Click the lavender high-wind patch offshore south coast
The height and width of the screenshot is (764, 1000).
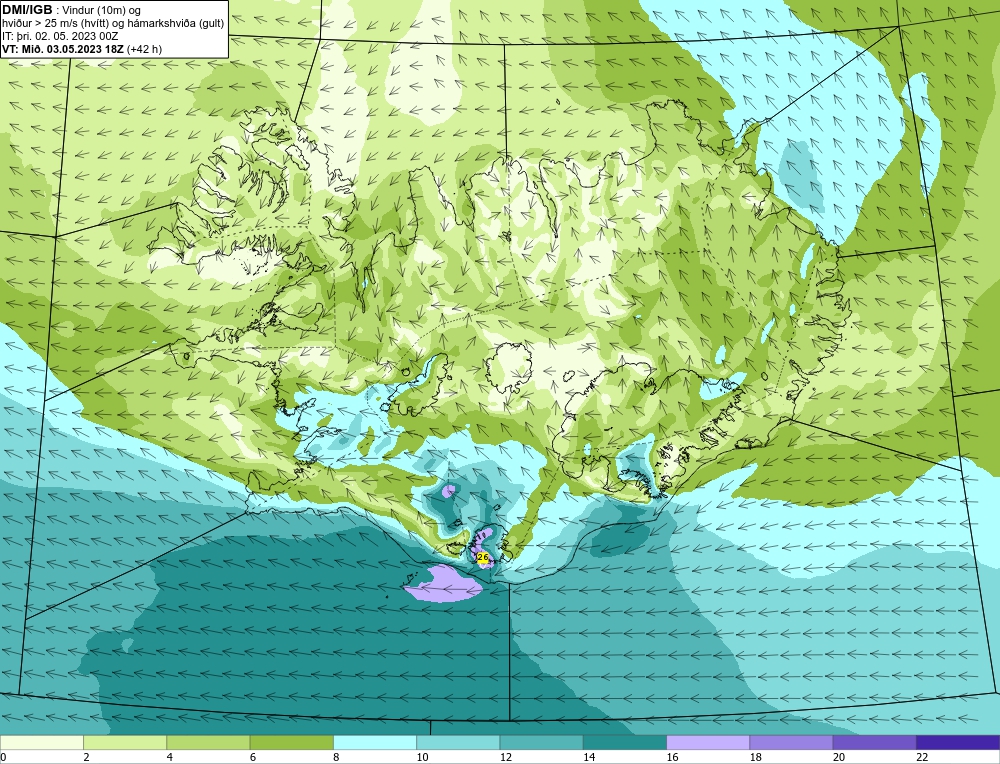(x=443, y=584)
